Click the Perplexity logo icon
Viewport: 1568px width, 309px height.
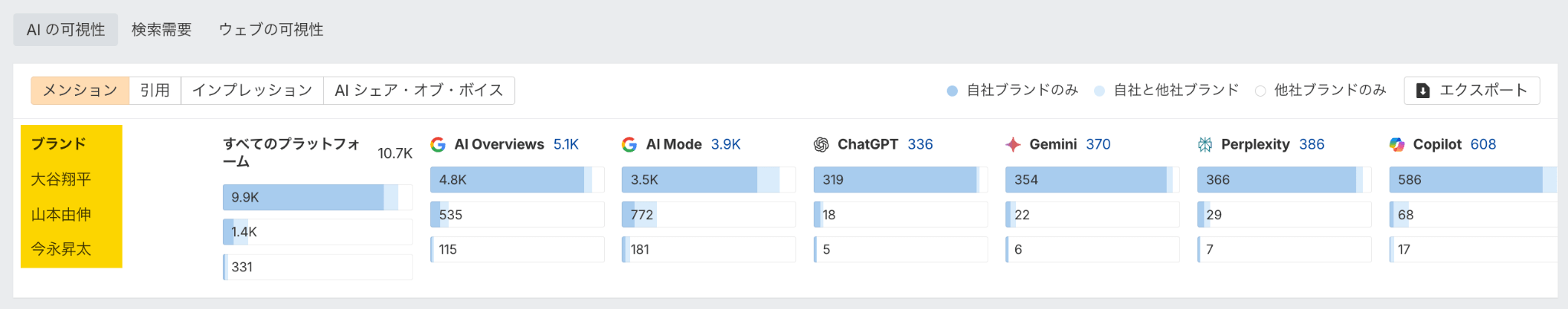(1205, 144)
